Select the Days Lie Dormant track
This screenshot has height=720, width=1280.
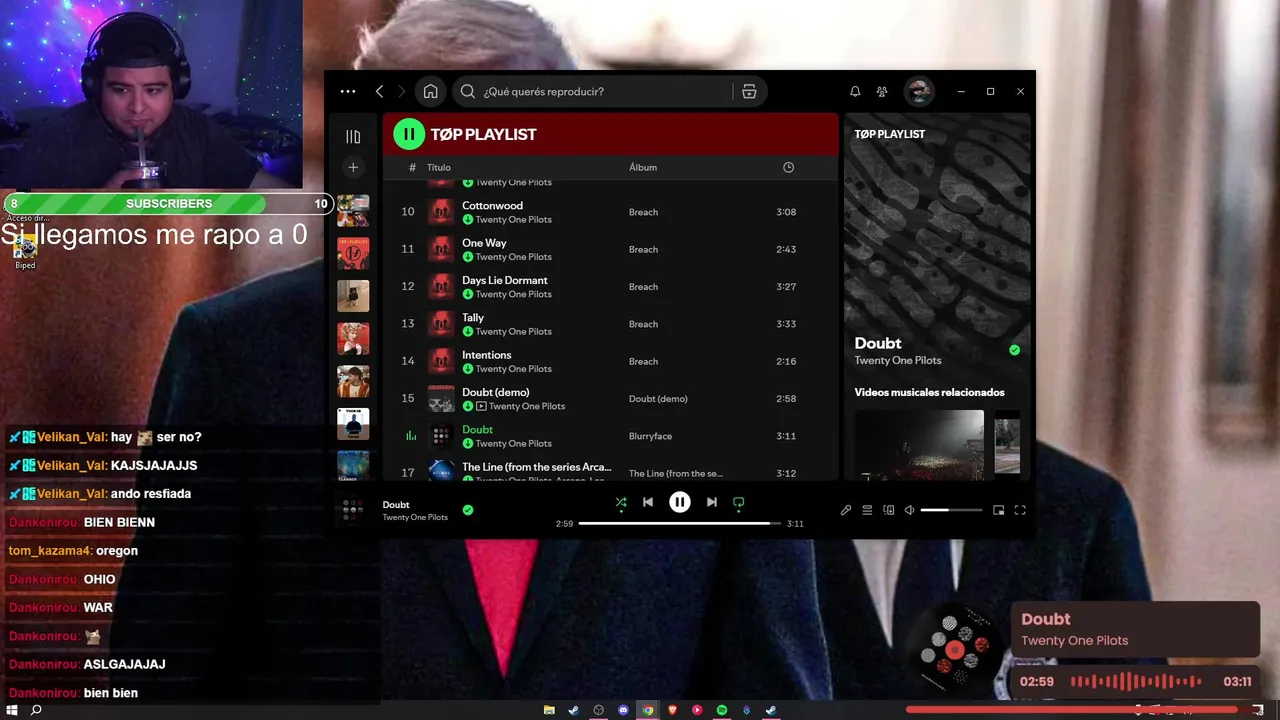[504, 280]
